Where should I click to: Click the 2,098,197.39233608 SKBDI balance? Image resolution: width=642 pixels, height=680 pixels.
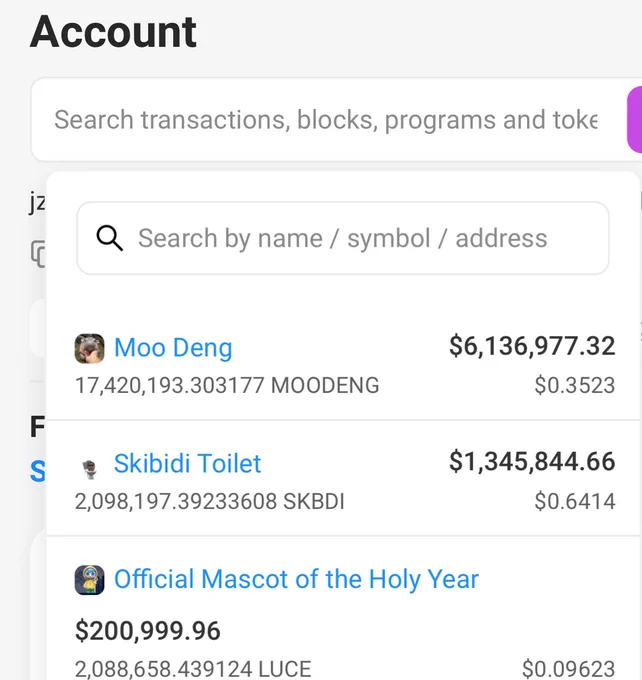coord(210,501)
